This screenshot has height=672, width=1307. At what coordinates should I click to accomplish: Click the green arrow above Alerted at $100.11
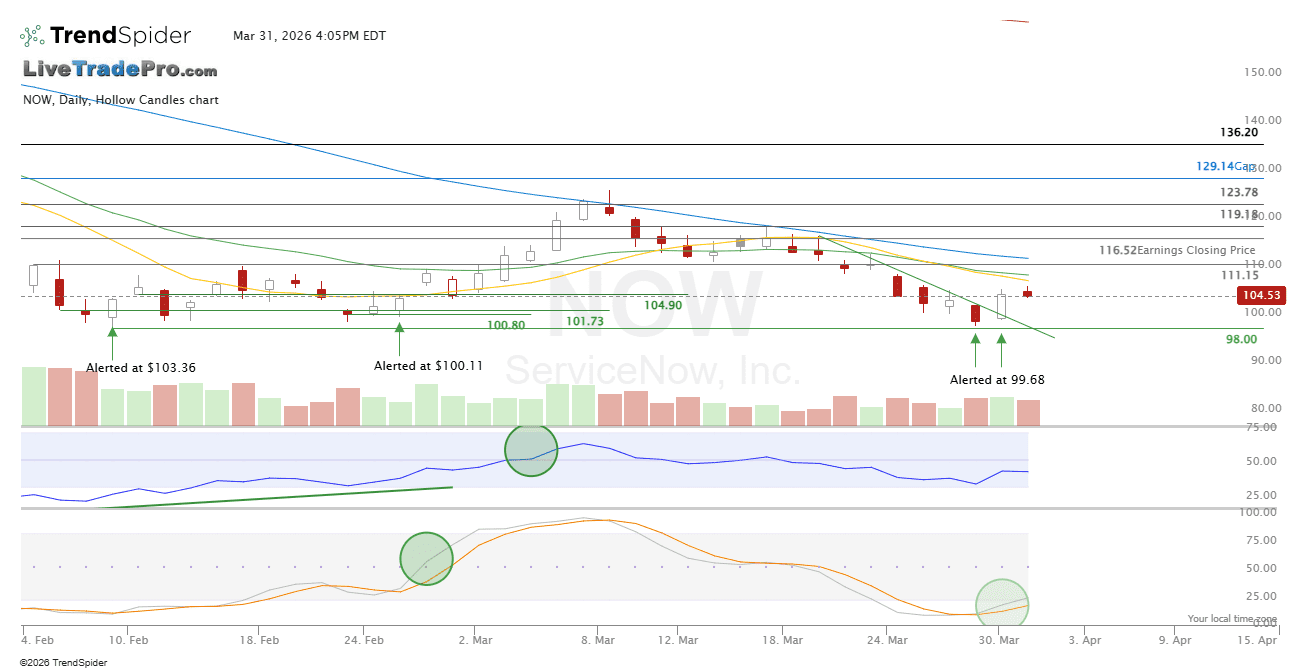click(x=400, y=339)
